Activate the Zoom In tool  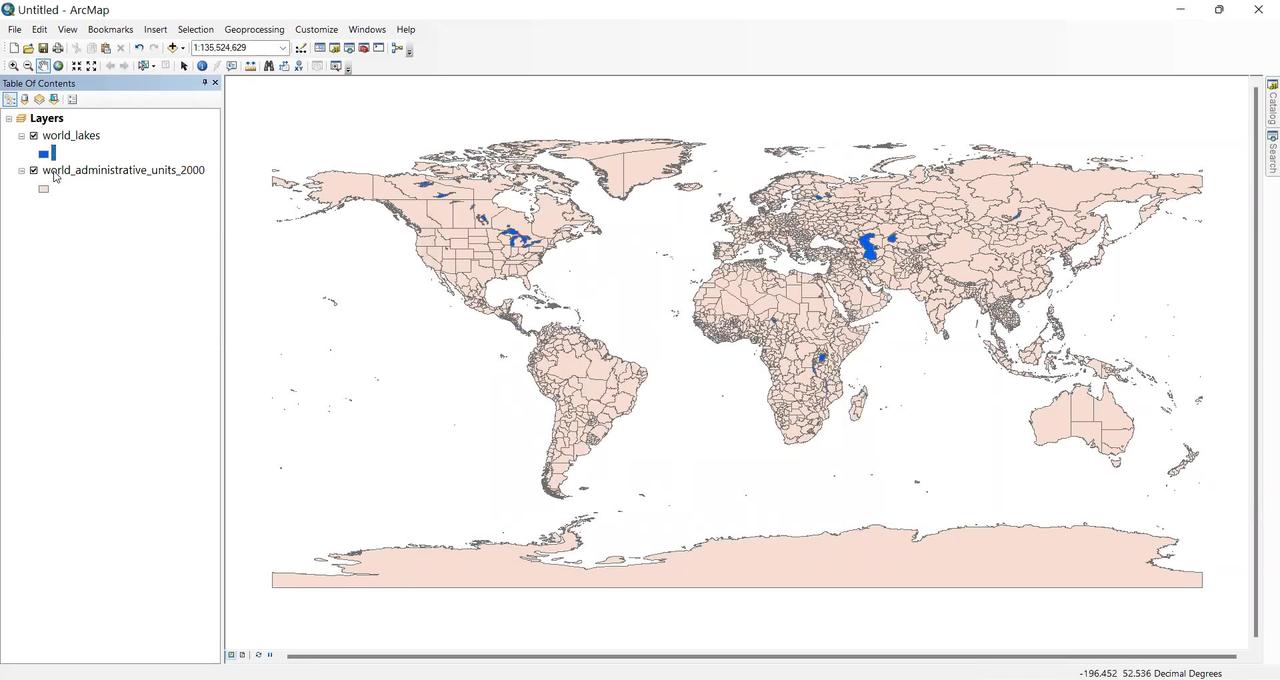click(x=13, y=65)
